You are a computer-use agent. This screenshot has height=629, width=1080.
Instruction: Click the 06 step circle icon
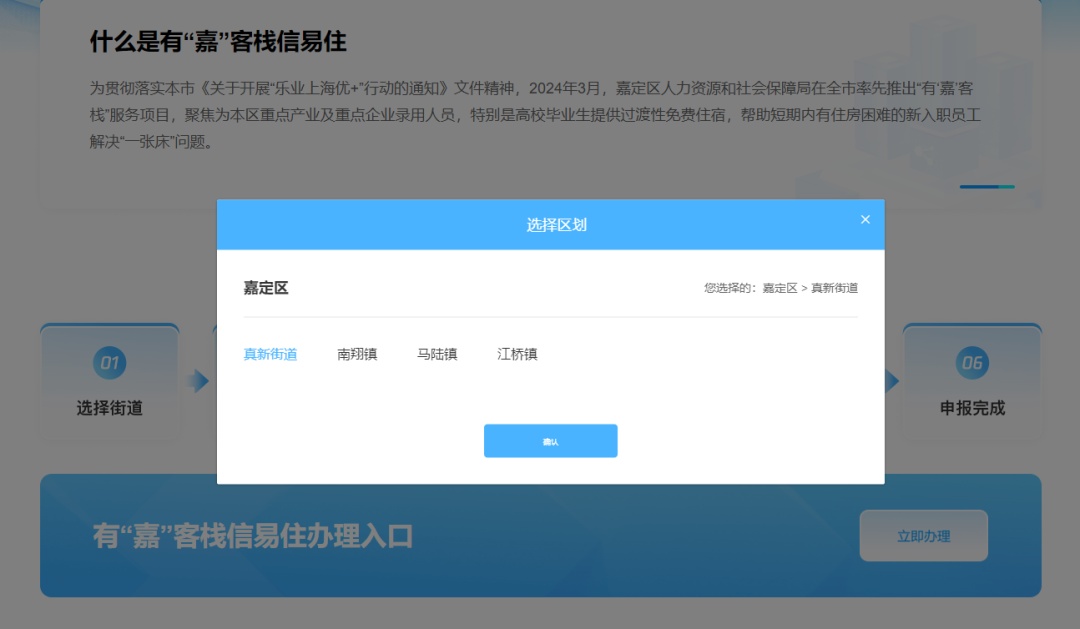point(972,363)
